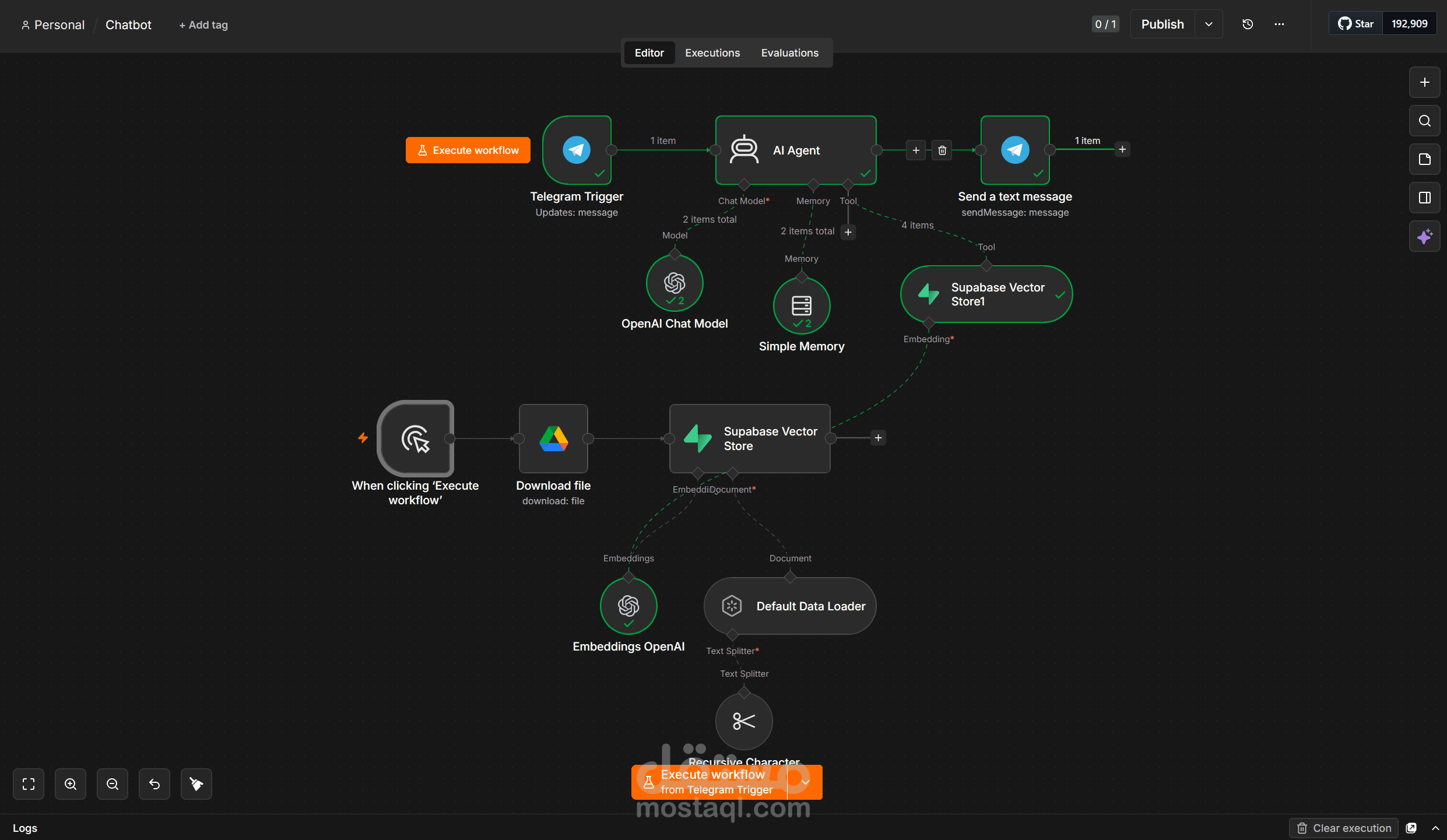The height and width of the screenshot is (840, 1447).
Task: Add another memory connection with the plus
Action: 848,232
